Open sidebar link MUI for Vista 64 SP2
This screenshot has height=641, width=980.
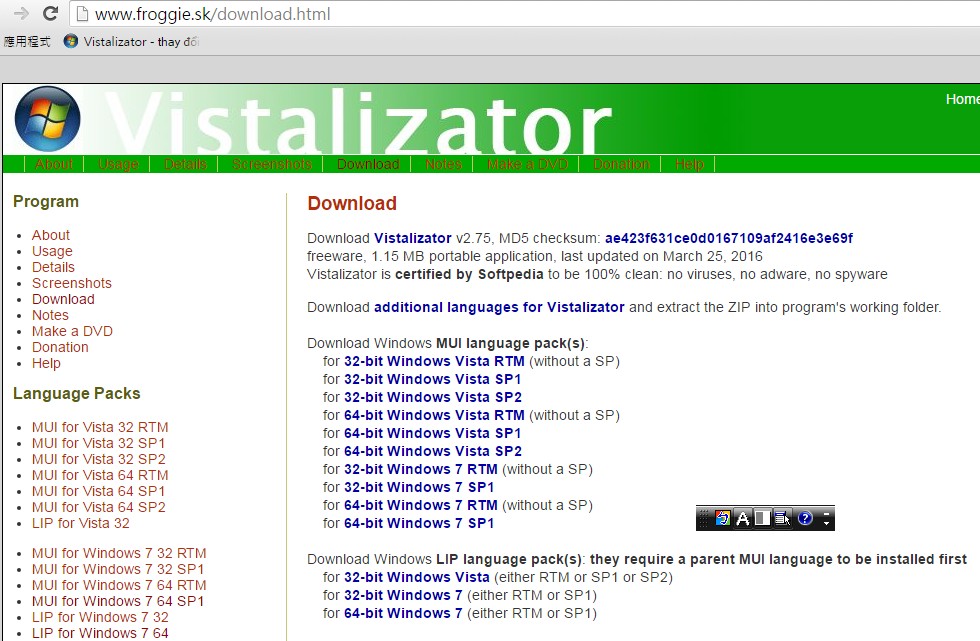(99, 507)
